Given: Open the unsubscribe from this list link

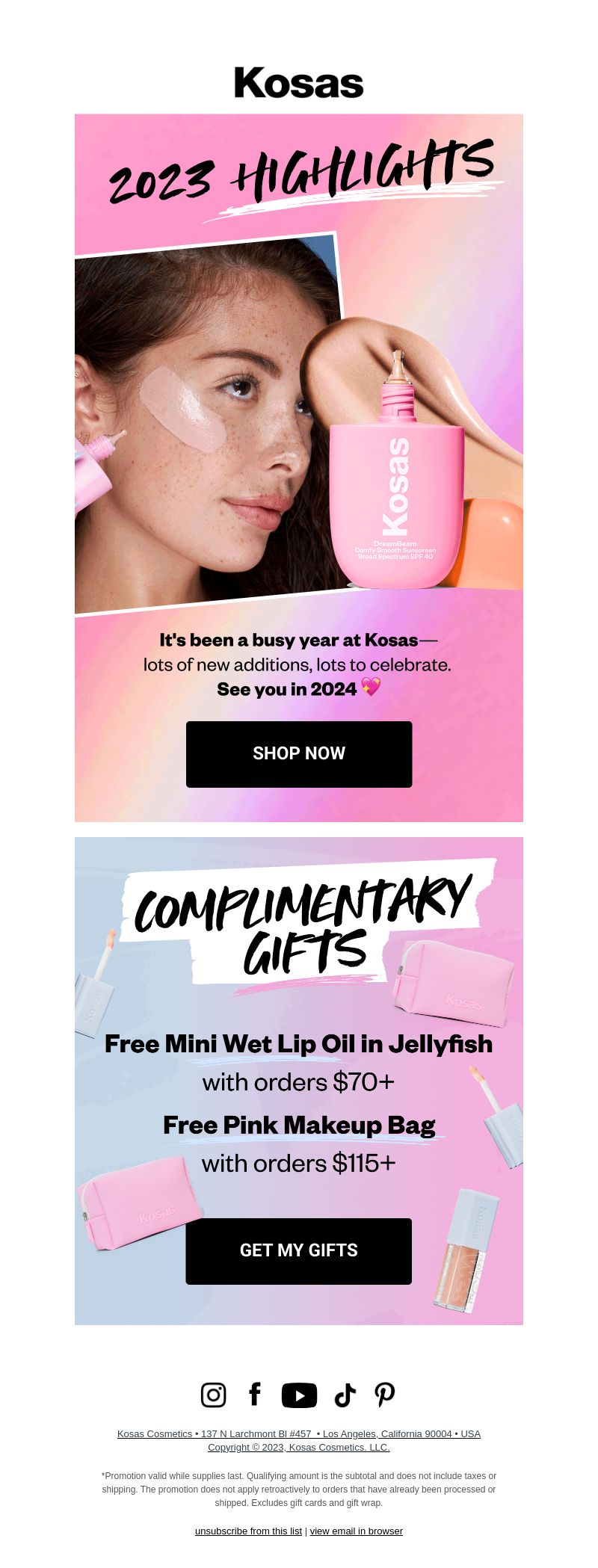Looking at the screenshot, I should pos(248,1531).
